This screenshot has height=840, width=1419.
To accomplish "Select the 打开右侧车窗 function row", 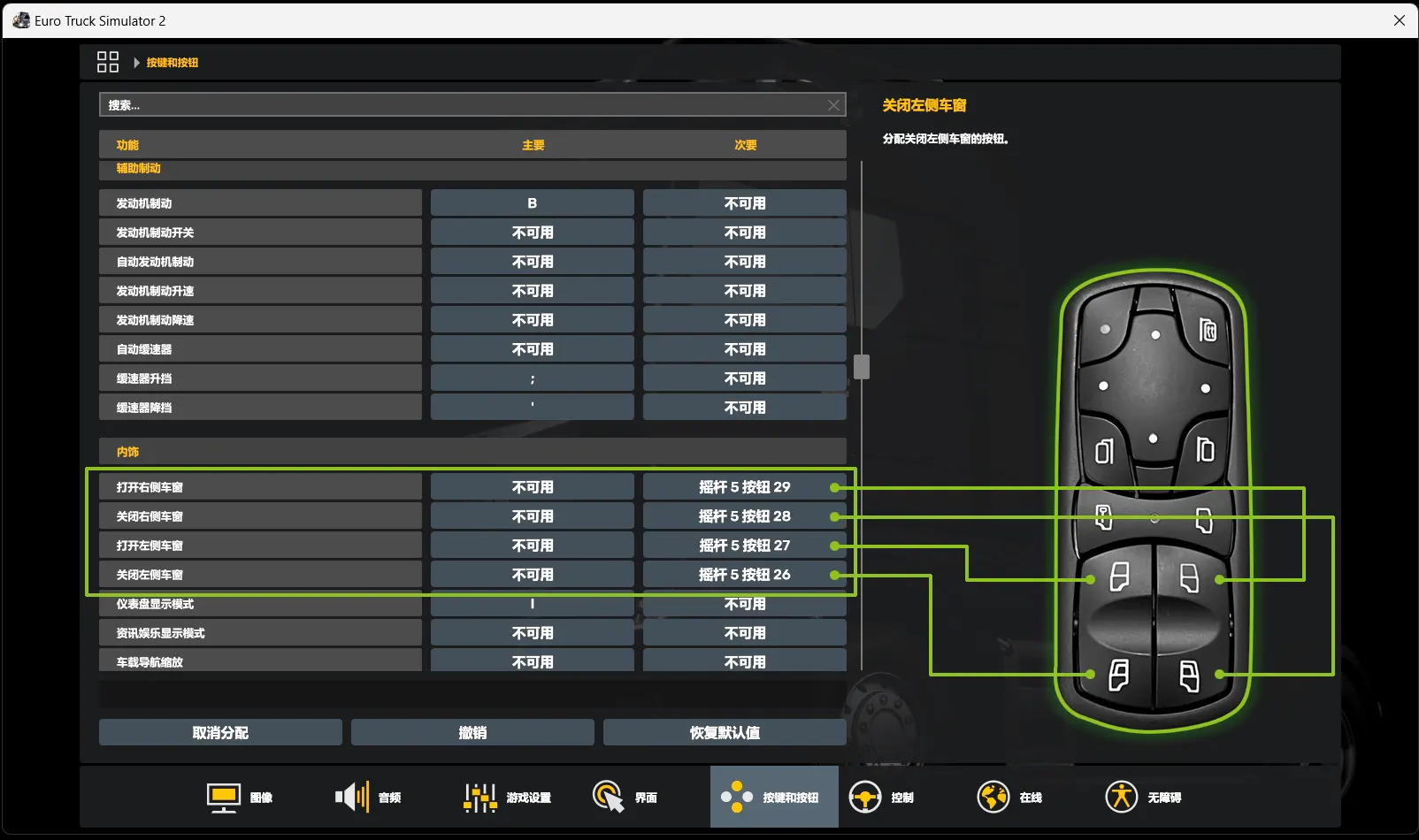I will pyautogui.click(x=260, y=487).
